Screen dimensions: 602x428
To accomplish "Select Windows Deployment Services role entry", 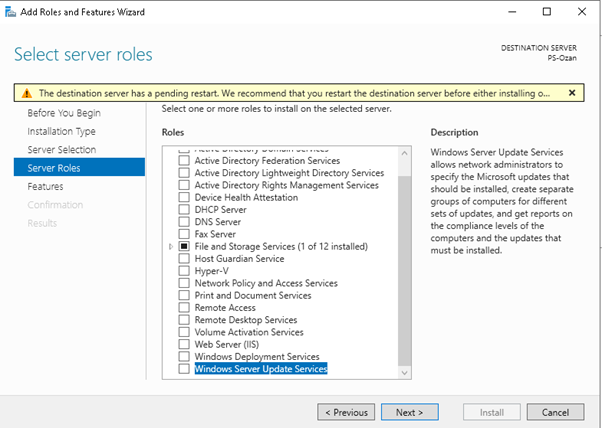I will 257,357.
